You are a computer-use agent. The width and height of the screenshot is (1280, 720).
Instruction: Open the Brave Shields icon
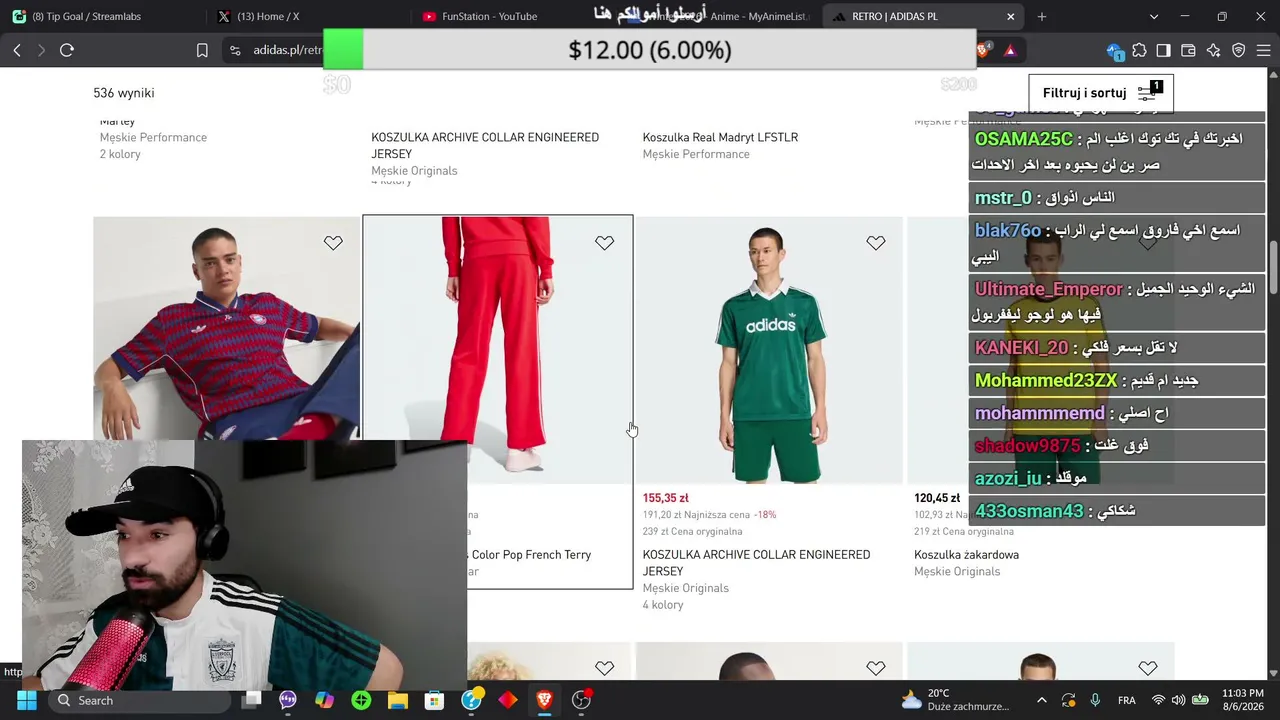click(x=983, y=50)
